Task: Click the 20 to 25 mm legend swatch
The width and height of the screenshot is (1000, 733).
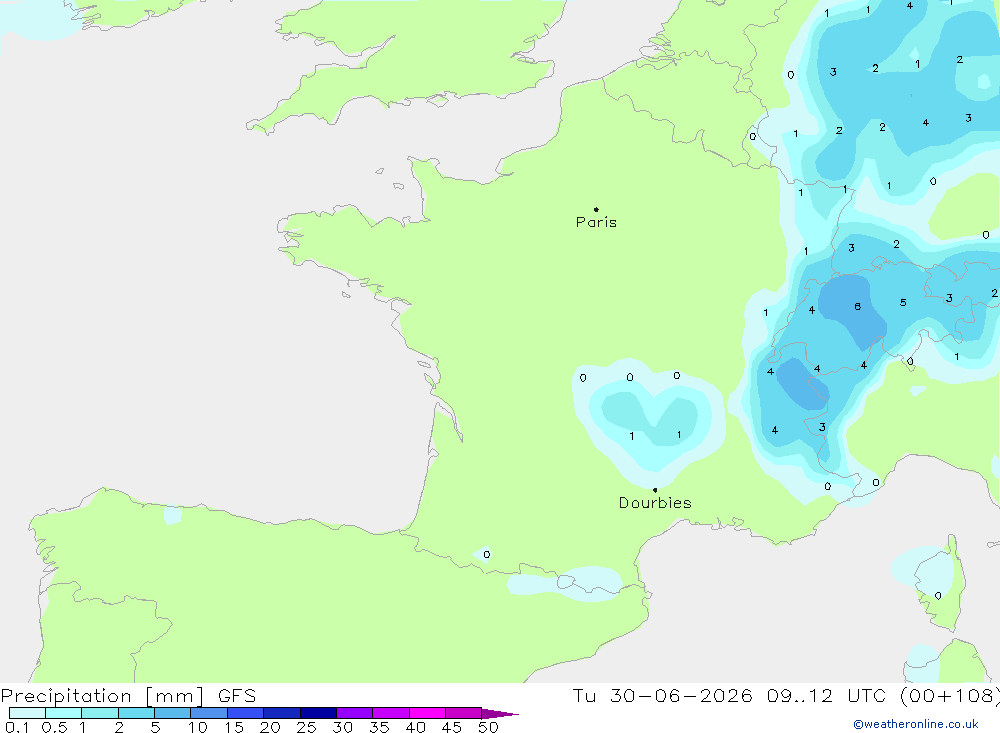Action: click(x=282, y=713)
